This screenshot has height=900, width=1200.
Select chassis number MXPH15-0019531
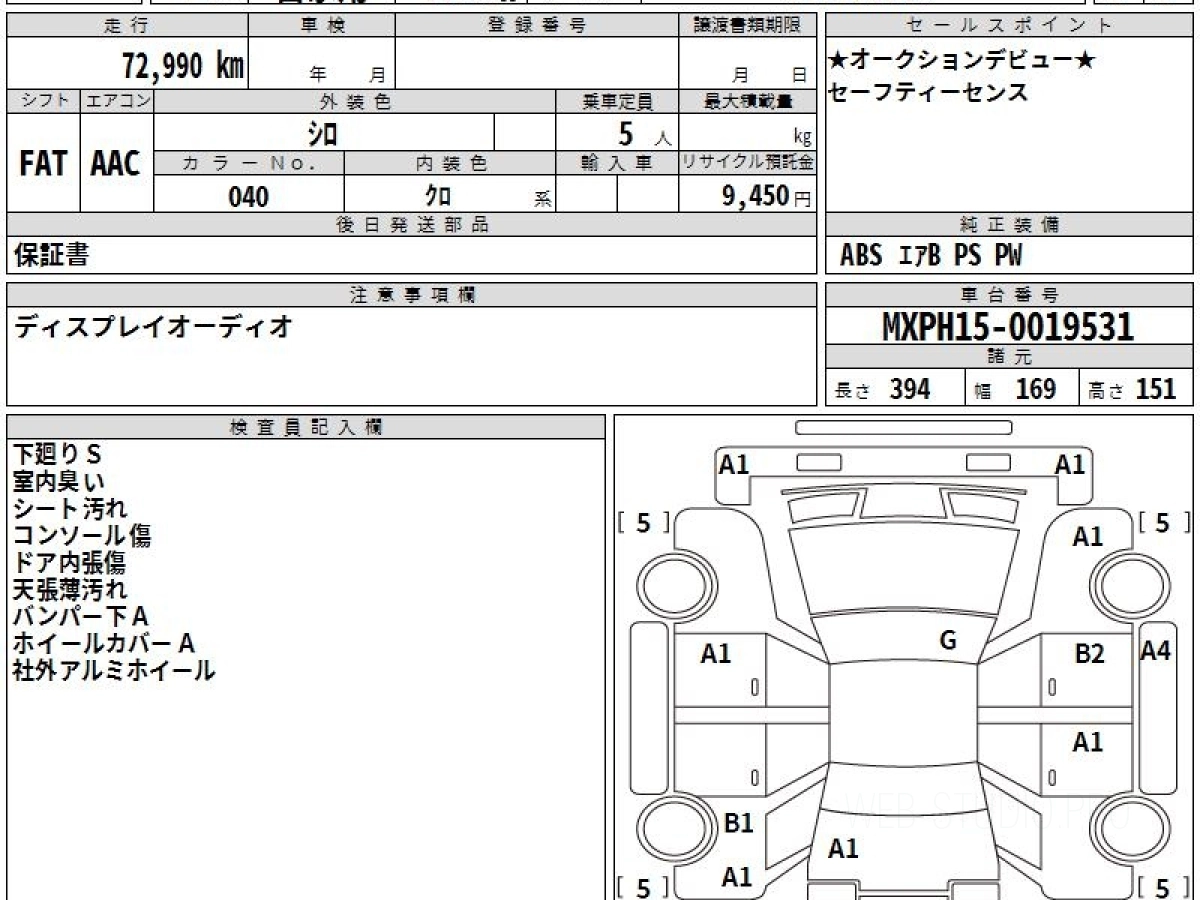pyautogui.click(x=1008, y=326)
